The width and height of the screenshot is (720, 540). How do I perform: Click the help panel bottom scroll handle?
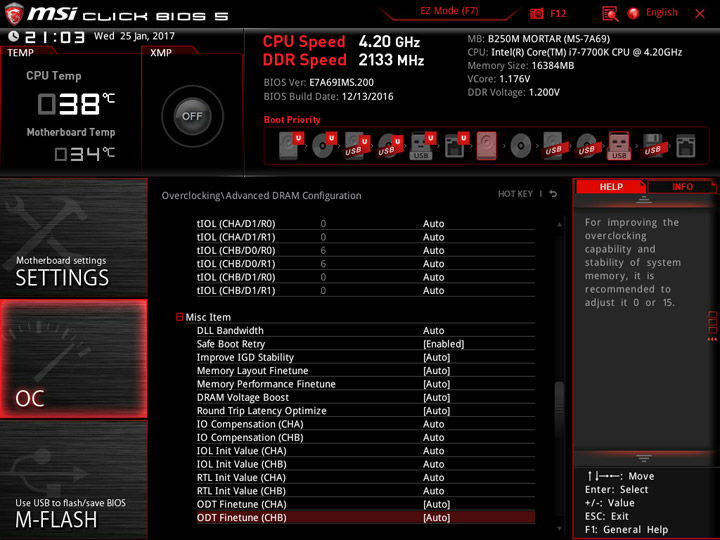[x=644, y=458]
